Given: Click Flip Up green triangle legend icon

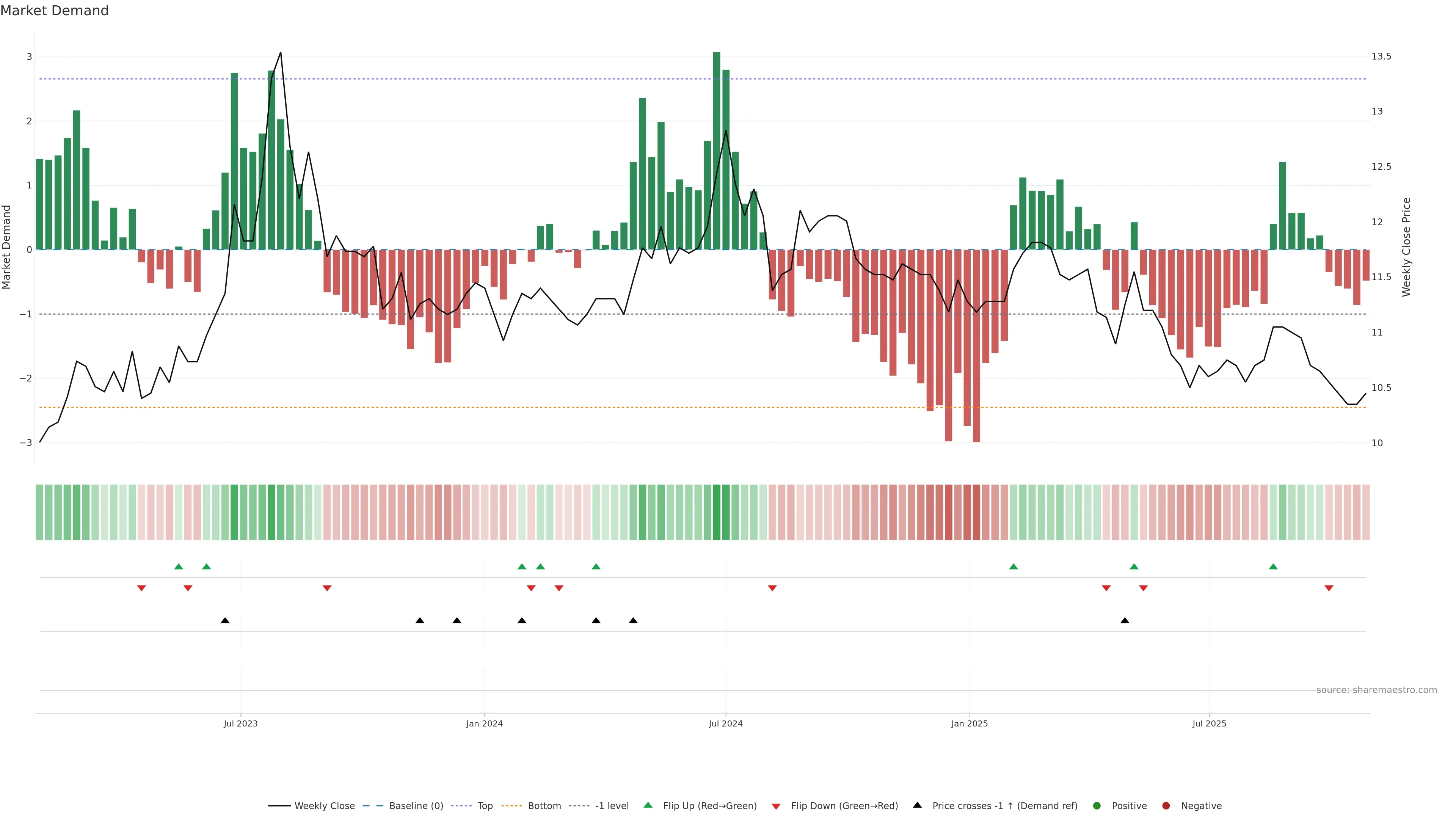Looking at the screenshot, I should (x=648, y=805).
